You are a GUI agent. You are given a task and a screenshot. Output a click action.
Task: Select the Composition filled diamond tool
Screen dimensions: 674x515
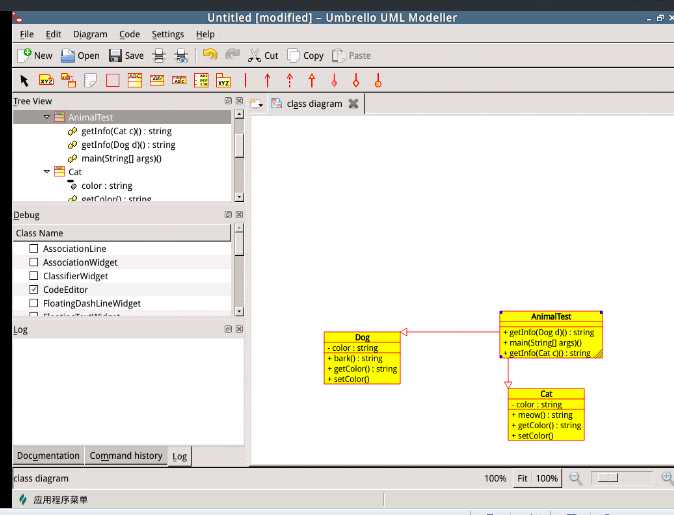pos(334,80)
